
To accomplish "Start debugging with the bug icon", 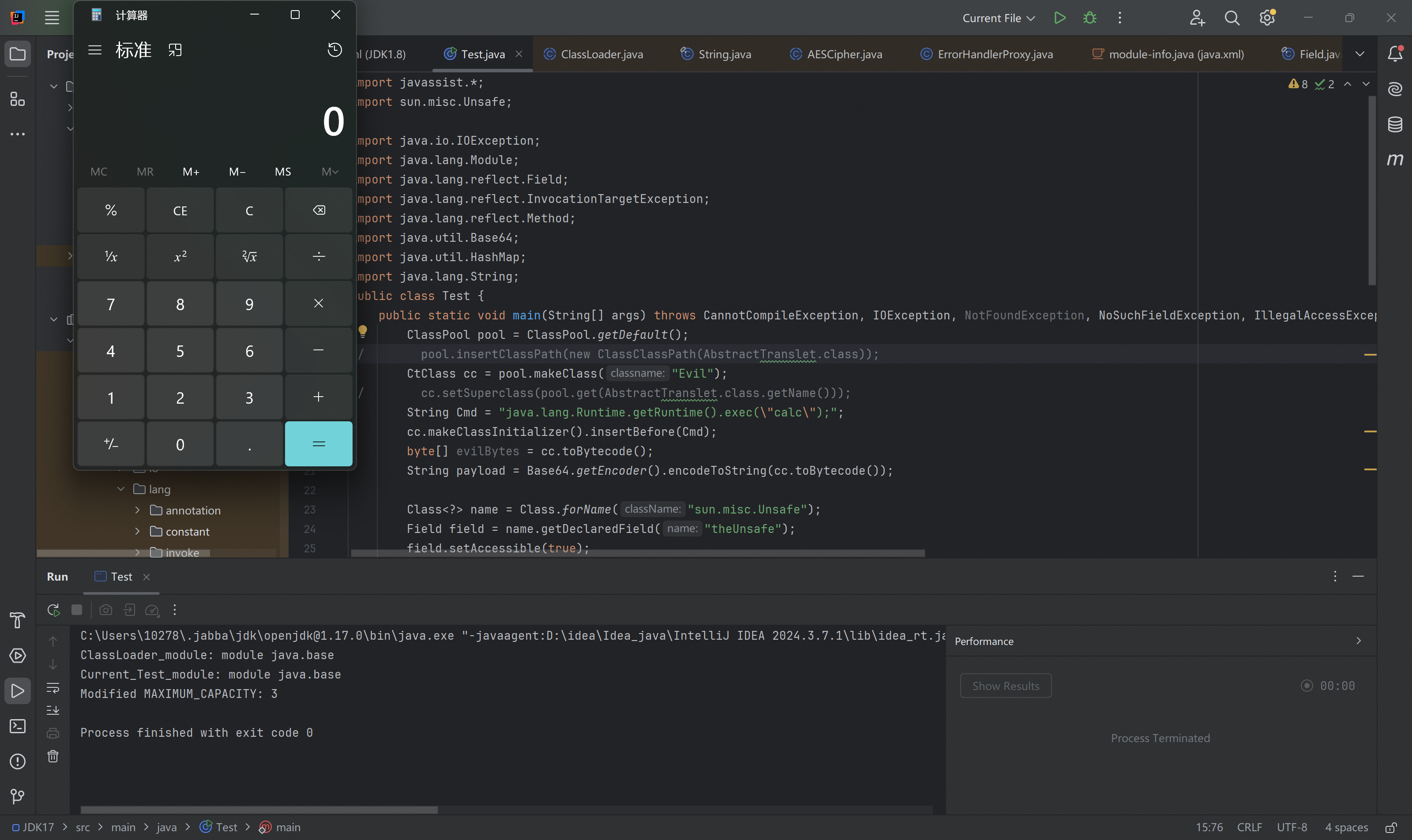I will pos(1089,18).
